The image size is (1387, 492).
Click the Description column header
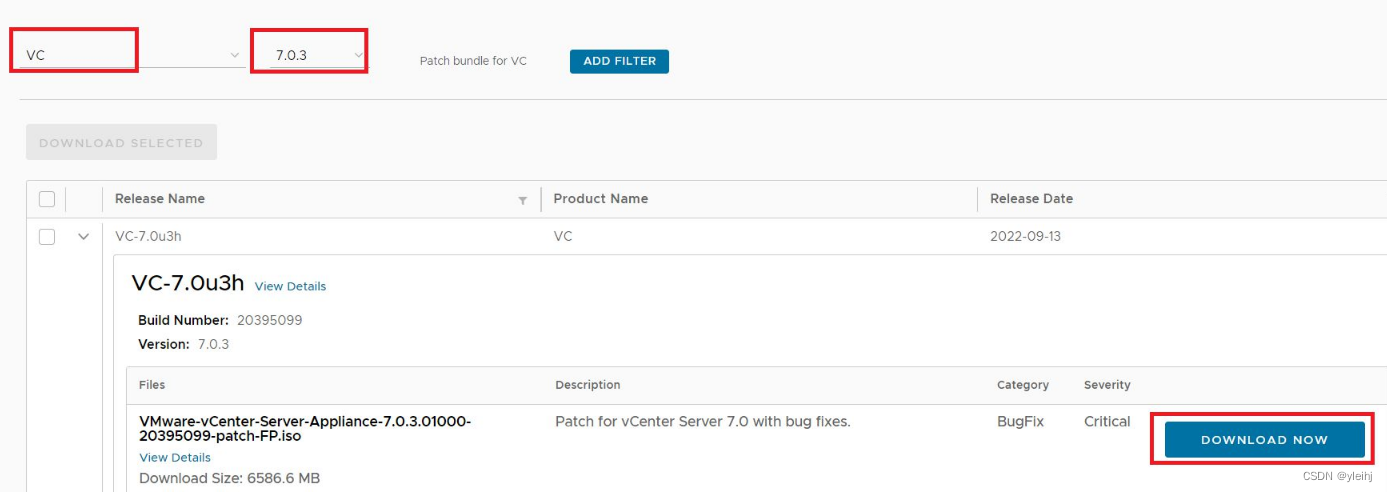pos(588,385)
